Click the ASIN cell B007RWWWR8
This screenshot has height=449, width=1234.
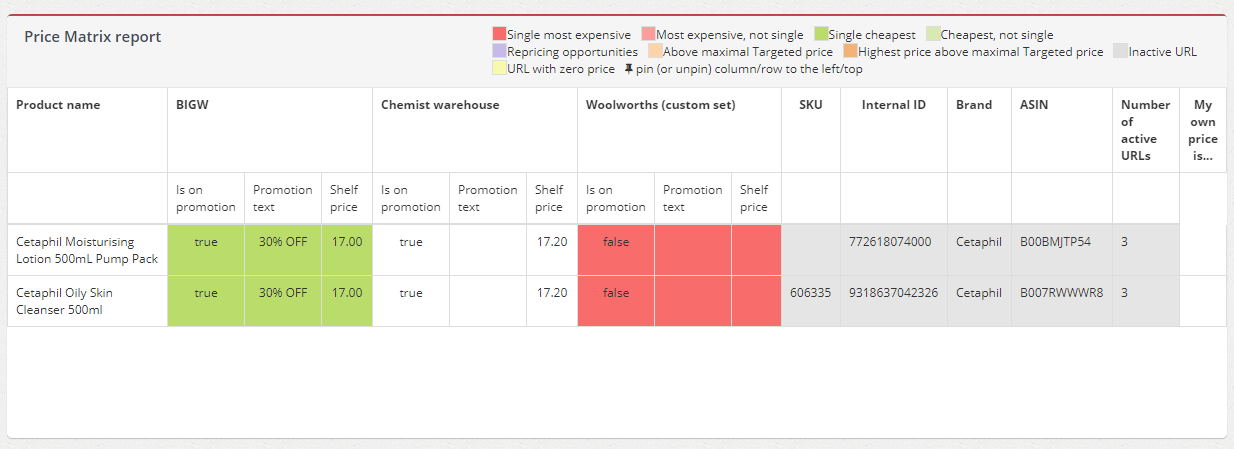pyautogui.click(x=1061, y=293)
